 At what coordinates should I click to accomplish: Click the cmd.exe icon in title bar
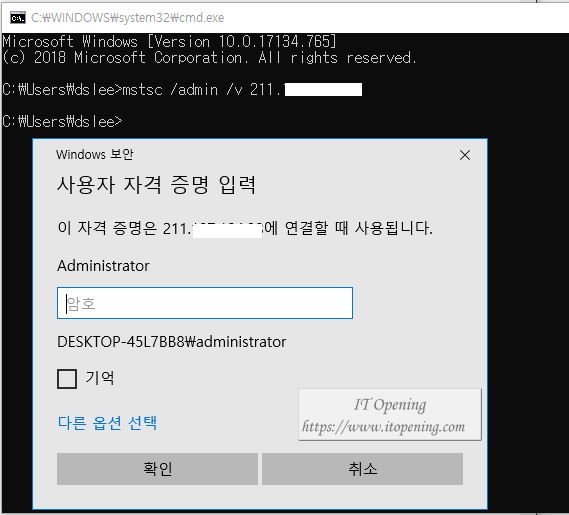(18, 17)
